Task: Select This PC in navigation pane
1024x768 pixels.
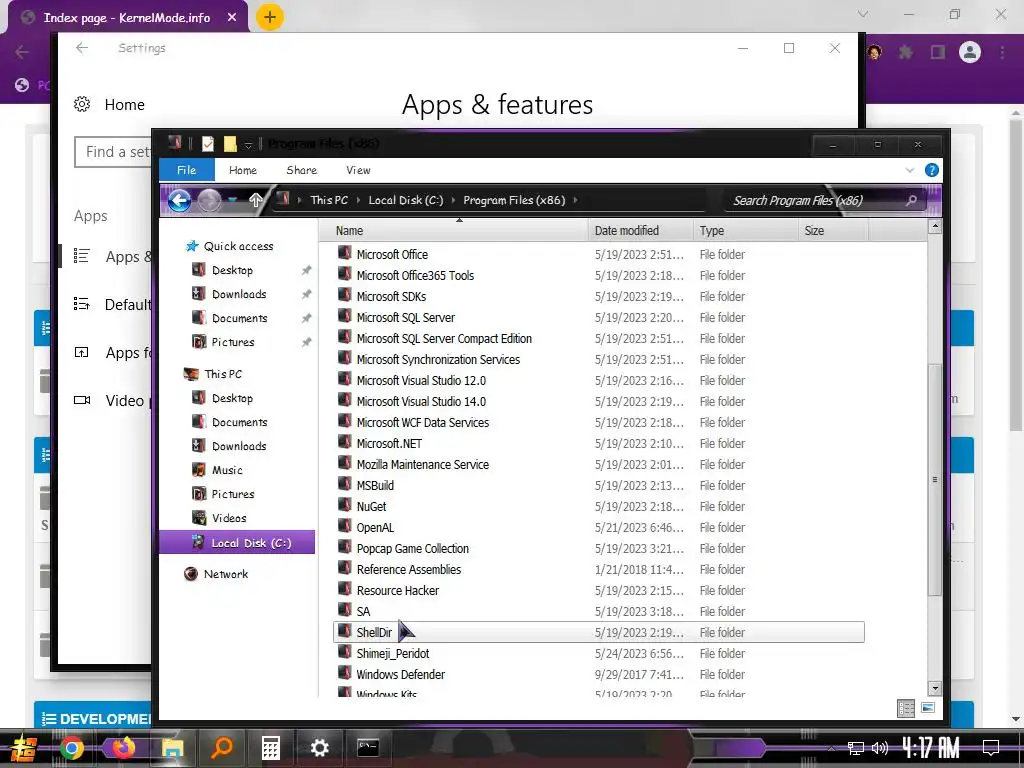Action: [223, 374]
